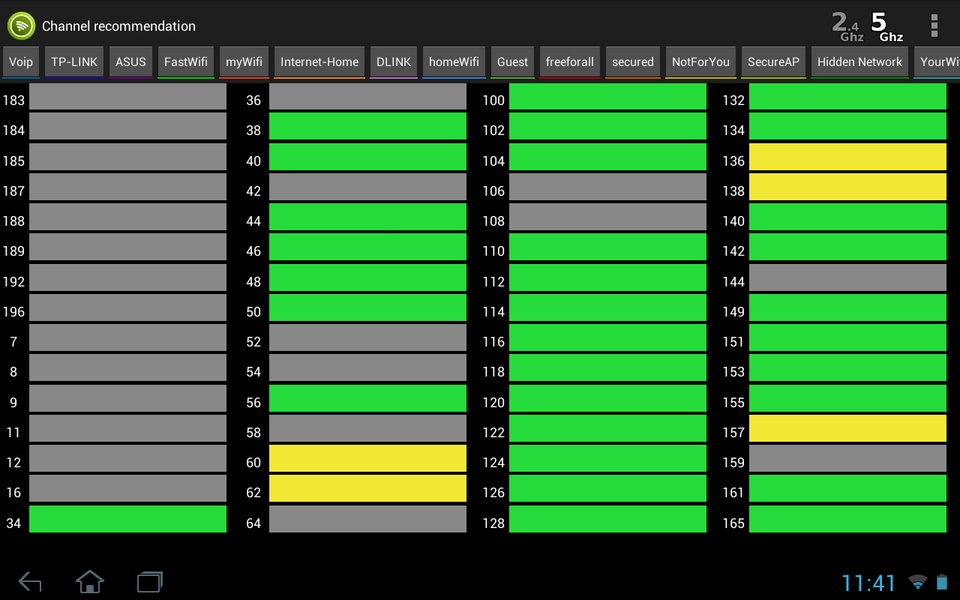Switch to the 5 GHz band
The height and width of the screenshot is (600, 960).
pos(886,27)
